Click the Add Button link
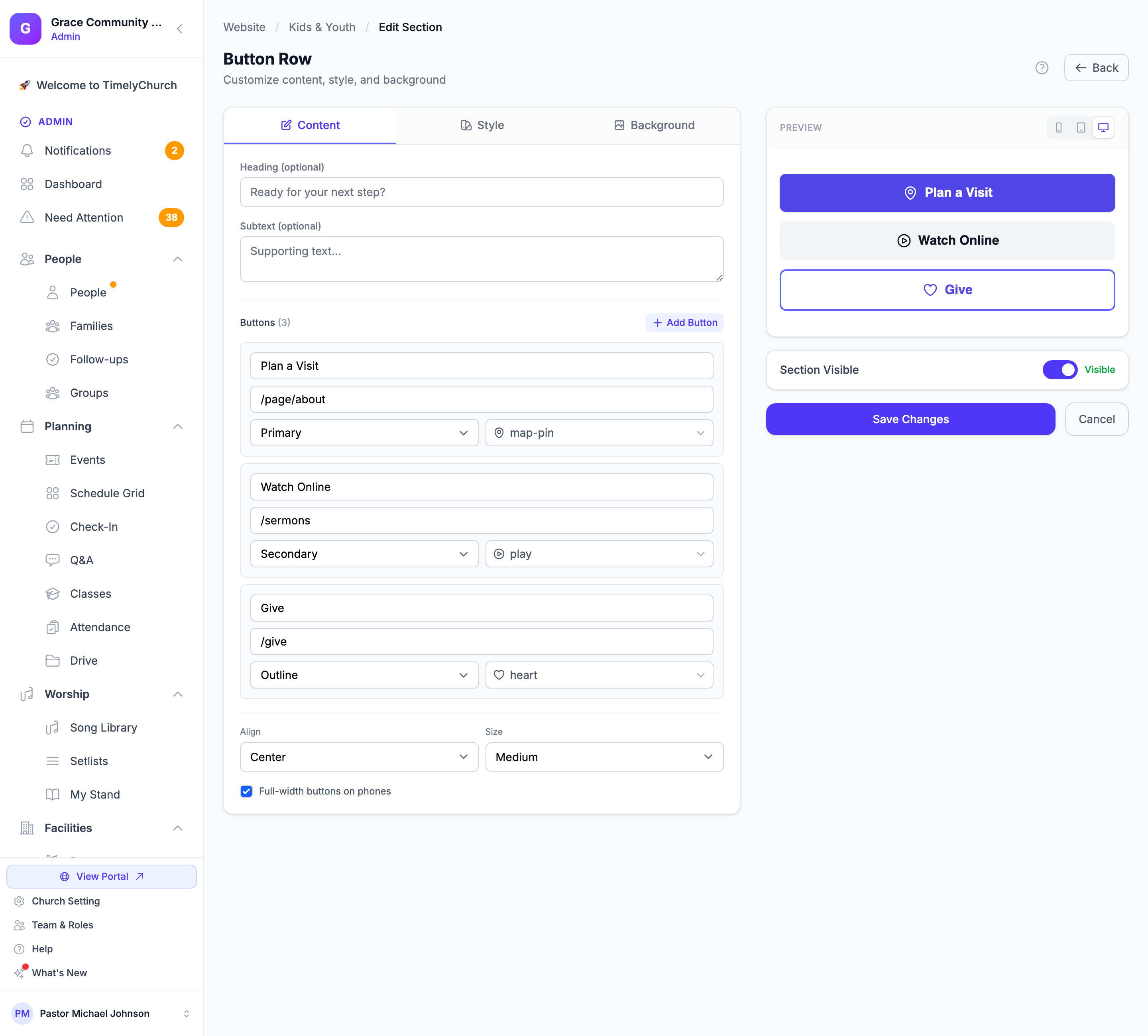 click(x=685, y=323)
